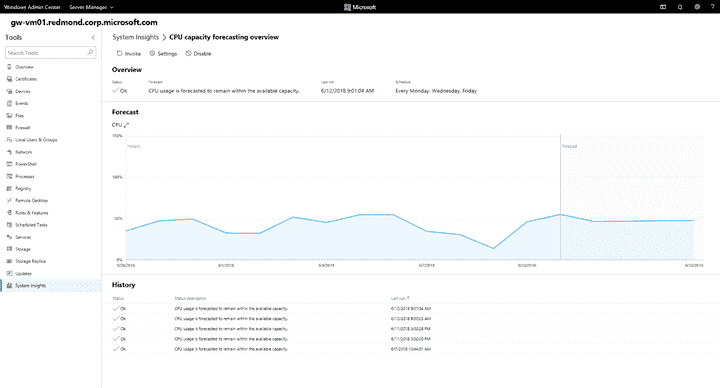Click in the Search Tools field

(x=46, y=53)
